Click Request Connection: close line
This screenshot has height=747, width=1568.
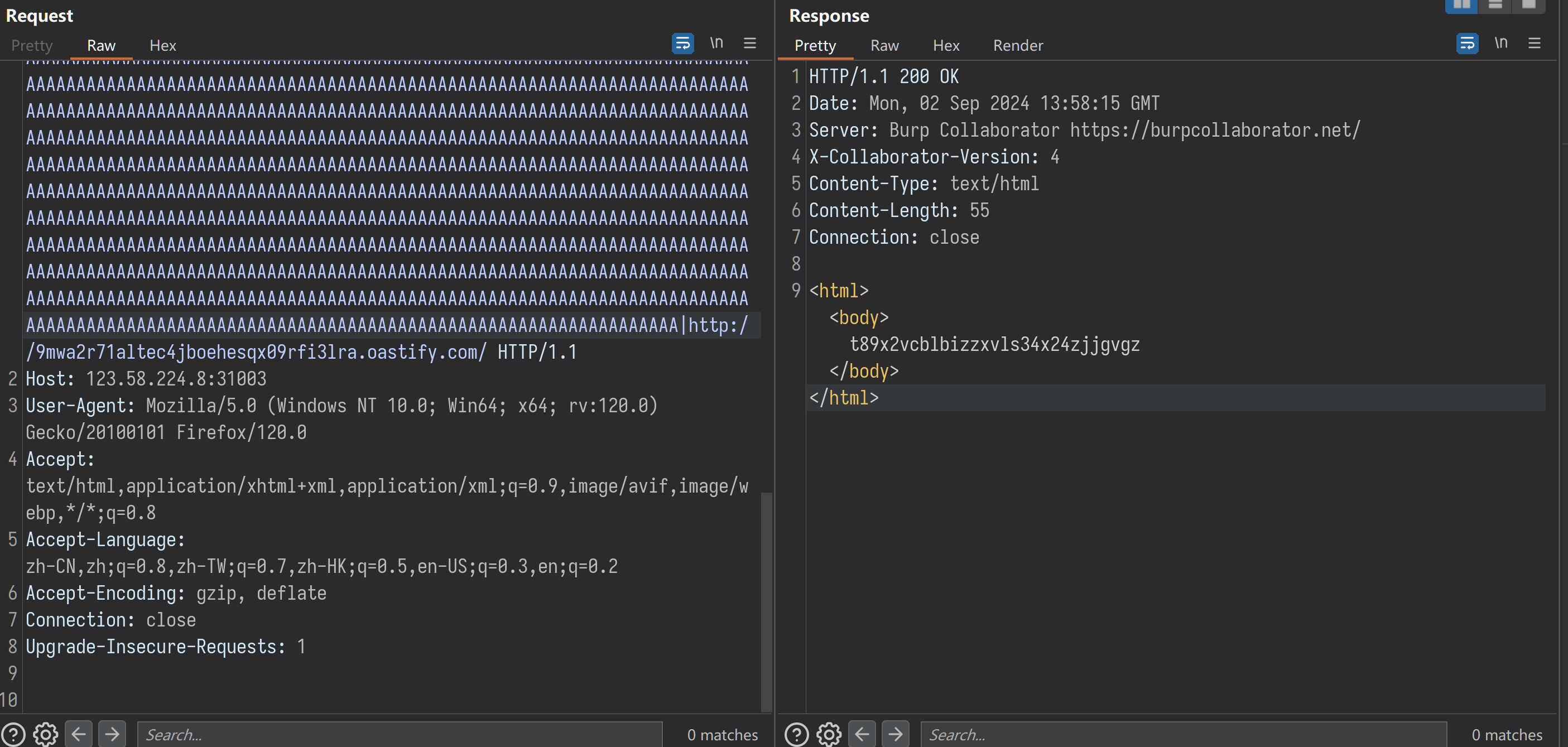click(x=111, y=620)
